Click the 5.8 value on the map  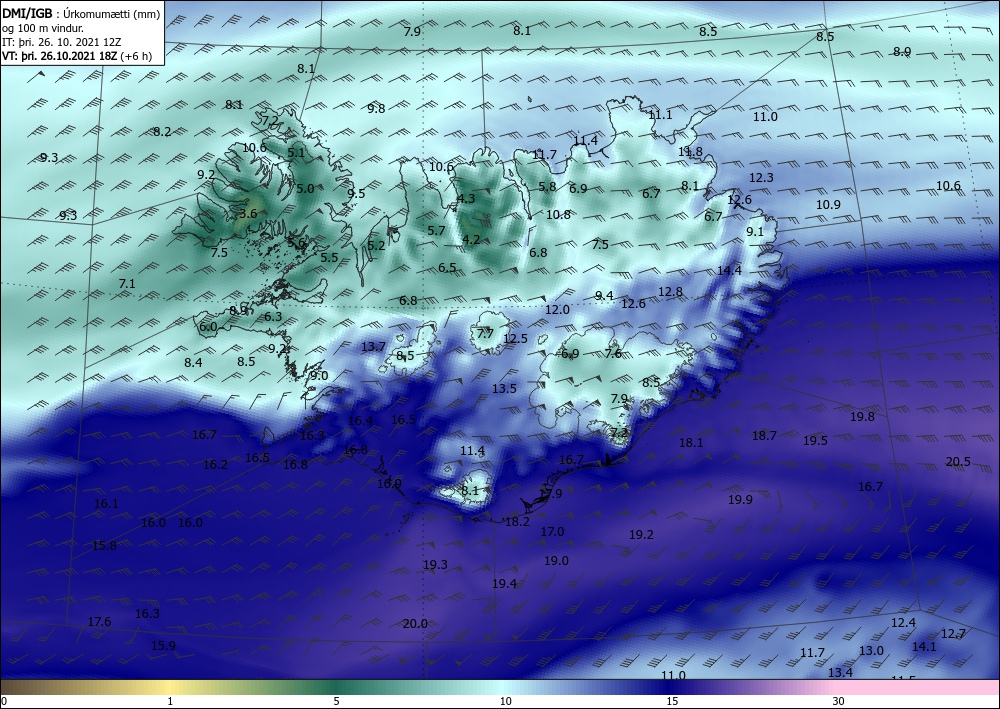point(547,187)
